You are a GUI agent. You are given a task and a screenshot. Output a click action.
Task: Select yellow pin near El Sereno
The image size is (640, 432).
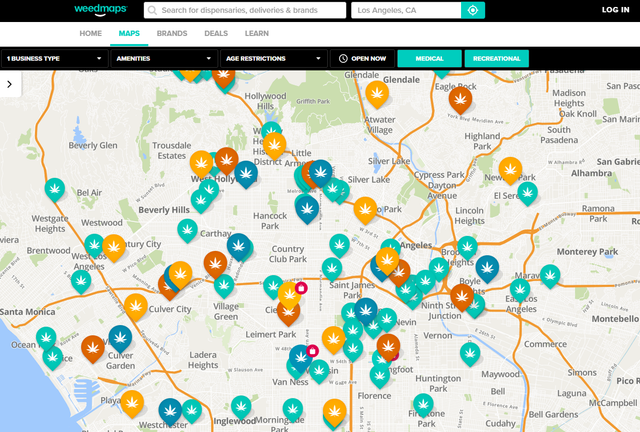coord(510,169)
